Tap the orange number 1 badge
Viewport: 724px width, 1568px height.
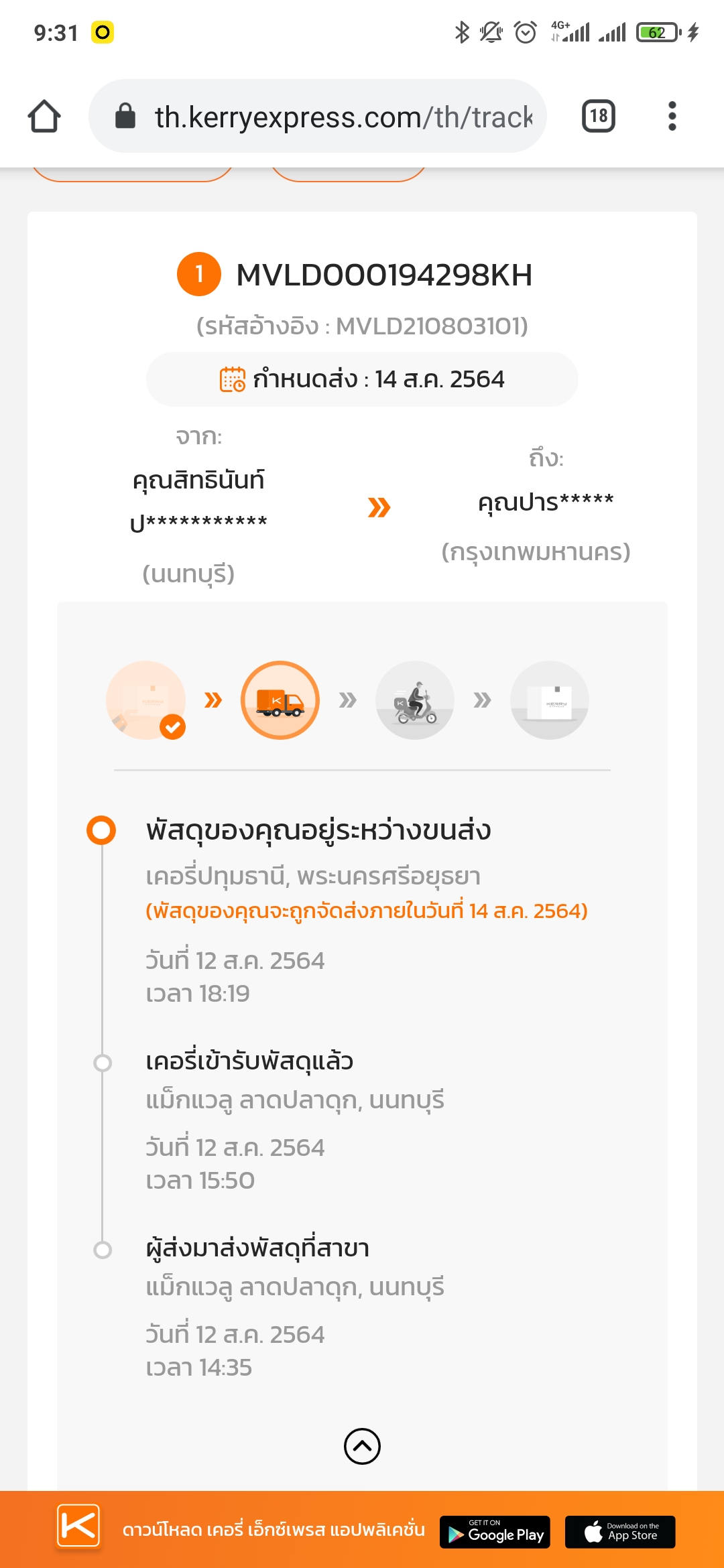[199, 274]
